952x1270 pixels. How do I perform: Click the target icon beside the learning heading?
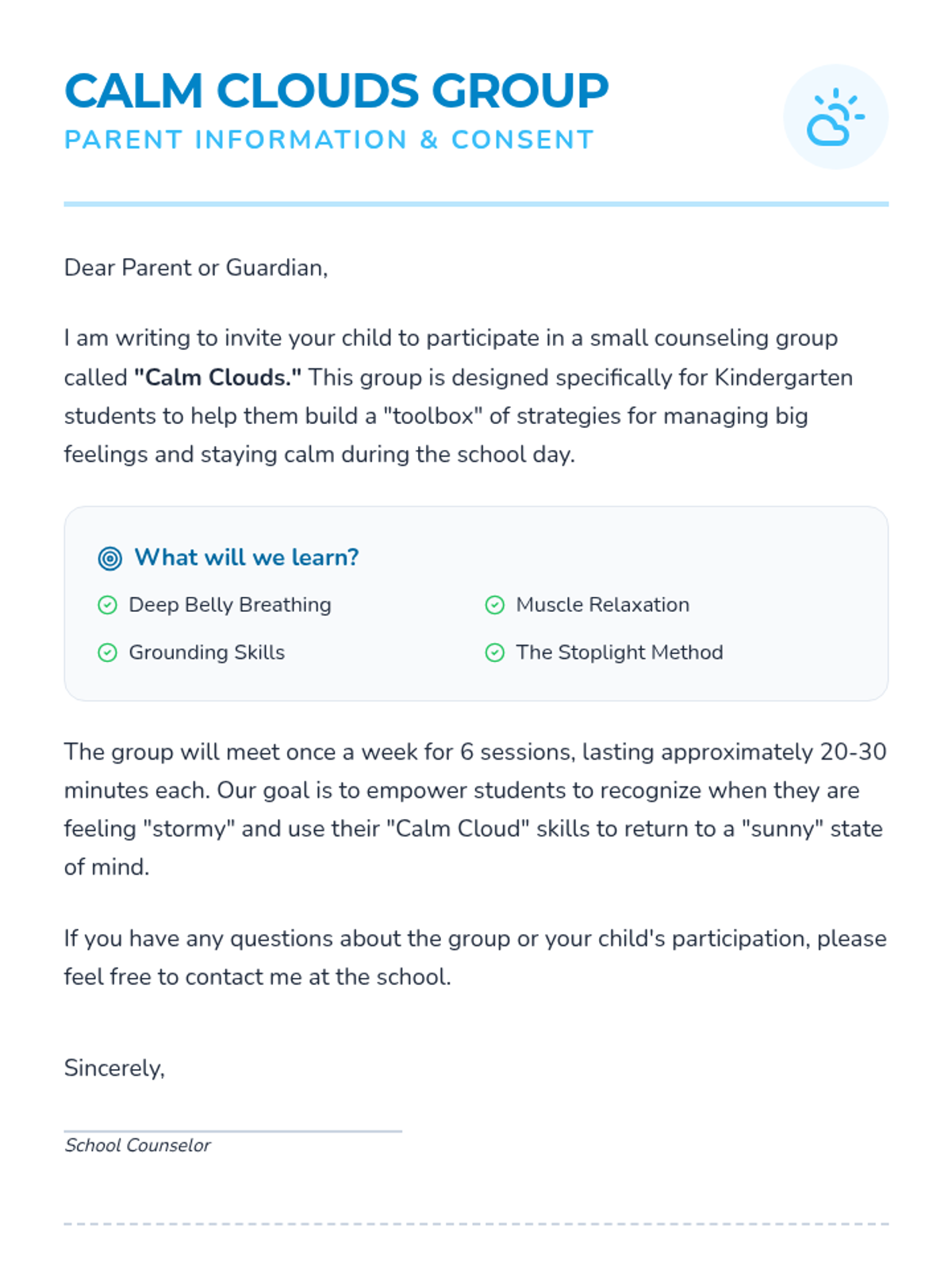pyautogui.click(x=109, y=558)
